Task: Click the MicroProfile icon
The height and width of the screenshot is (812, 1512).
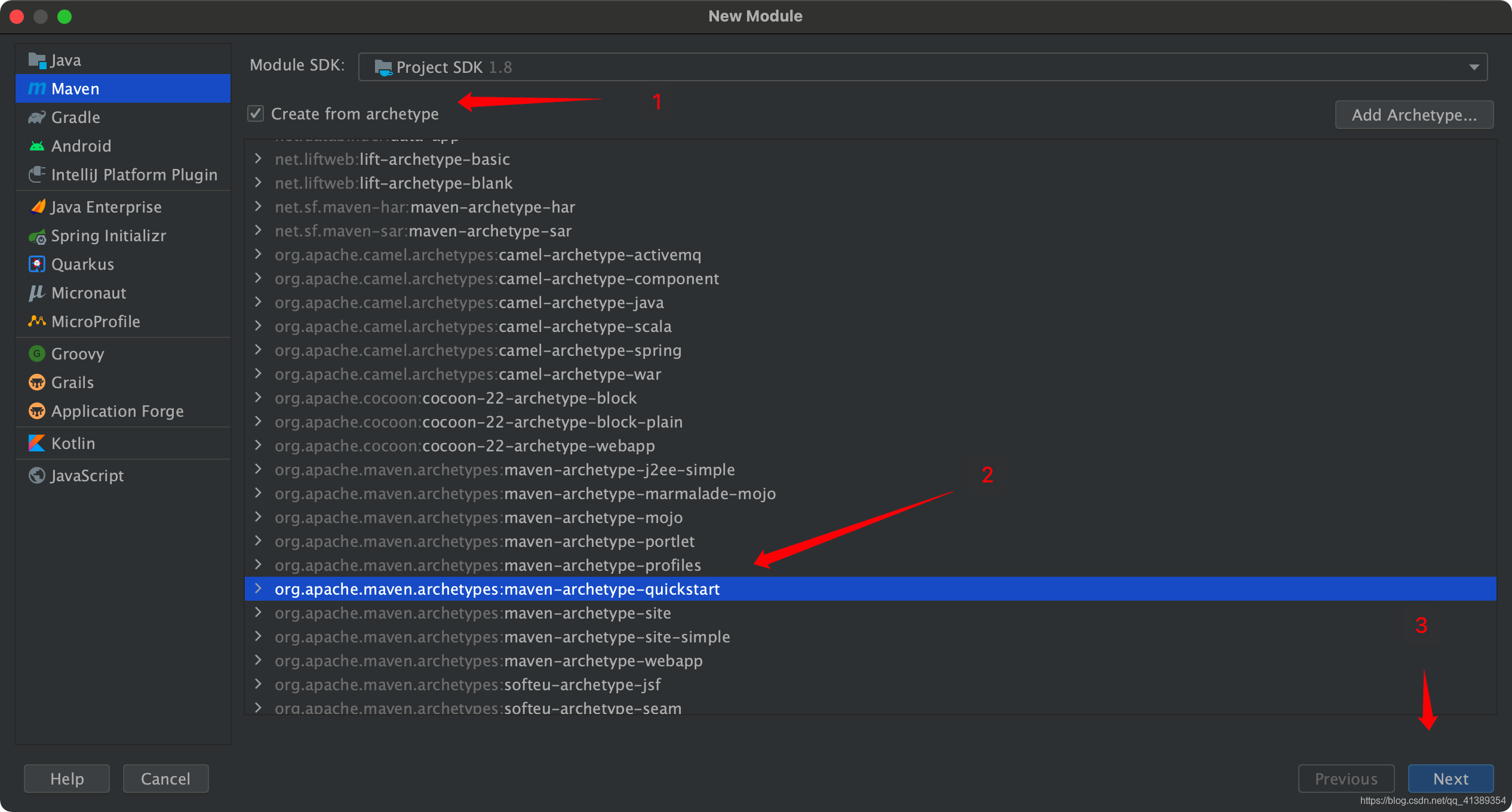Action: [x=37, y=321]
